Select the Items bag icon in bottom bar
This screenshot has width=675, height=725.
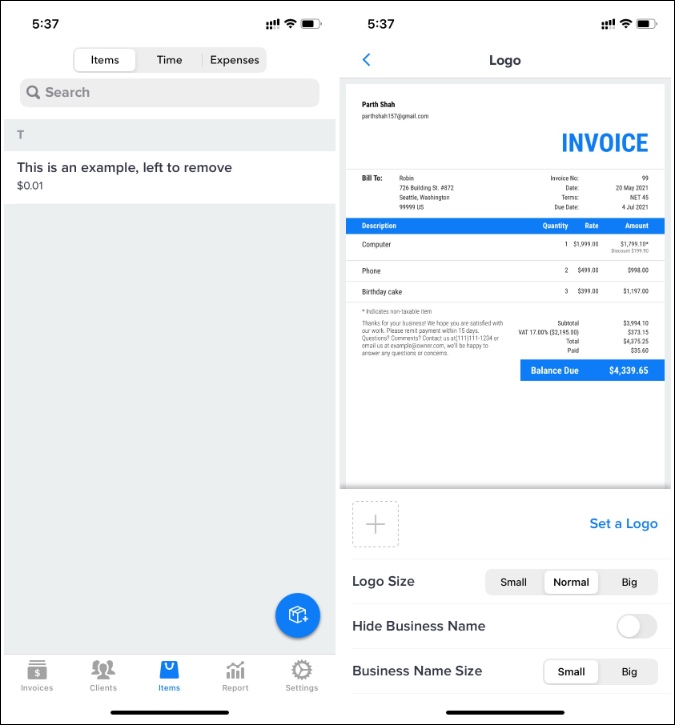(169, 670)
